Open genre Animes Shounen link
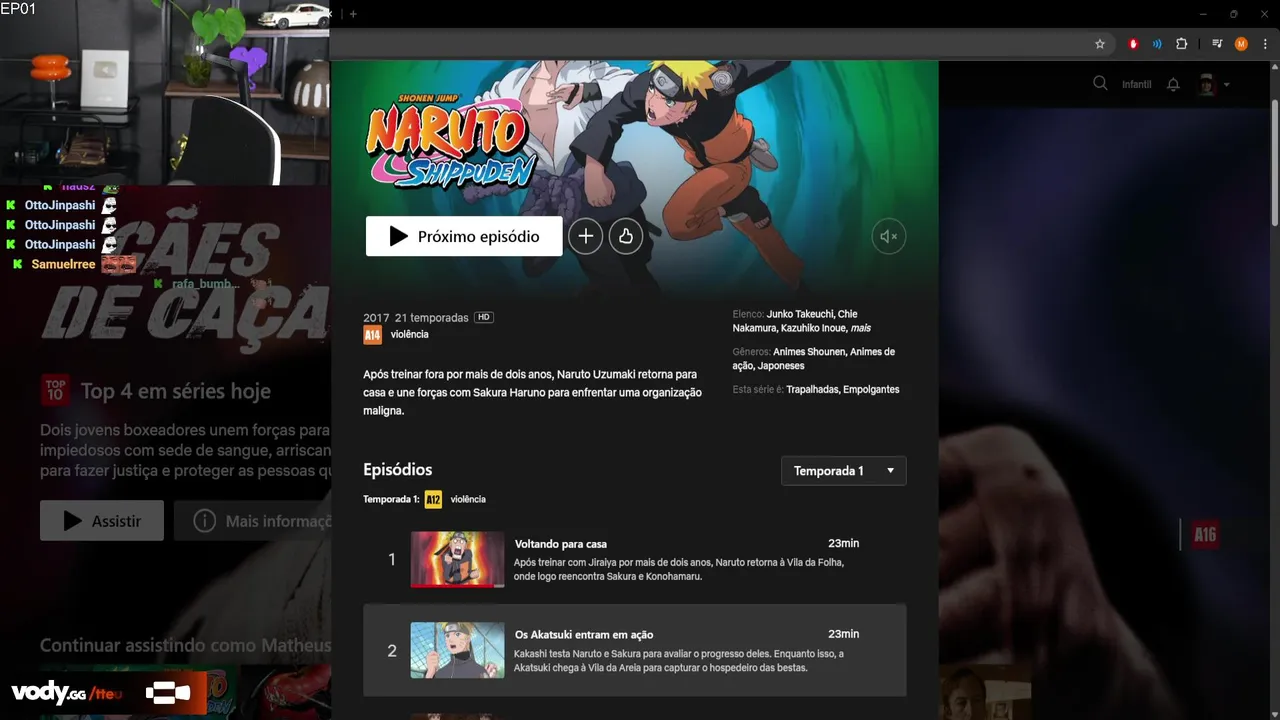Viewport: 1280px width, 720px height. tap(810, 352)
